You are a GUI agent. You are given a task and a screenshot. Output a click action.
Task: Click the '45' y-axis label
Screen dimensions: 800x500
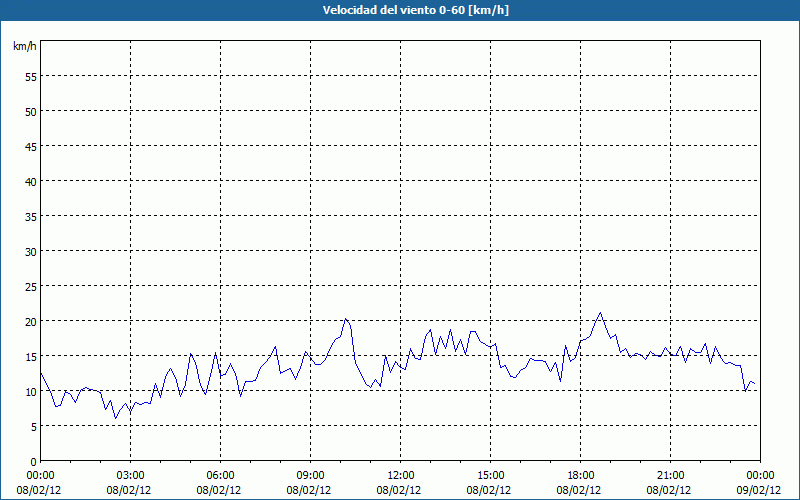tap(31, 147)
